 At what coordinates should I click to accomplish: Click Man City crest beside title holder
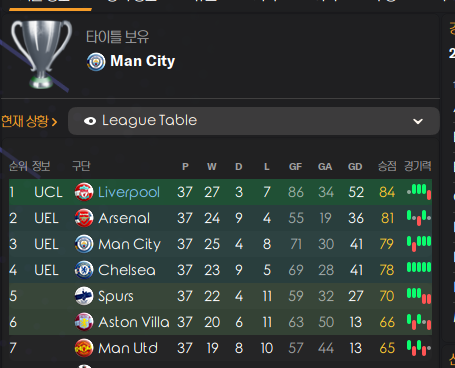click(96, 62)
